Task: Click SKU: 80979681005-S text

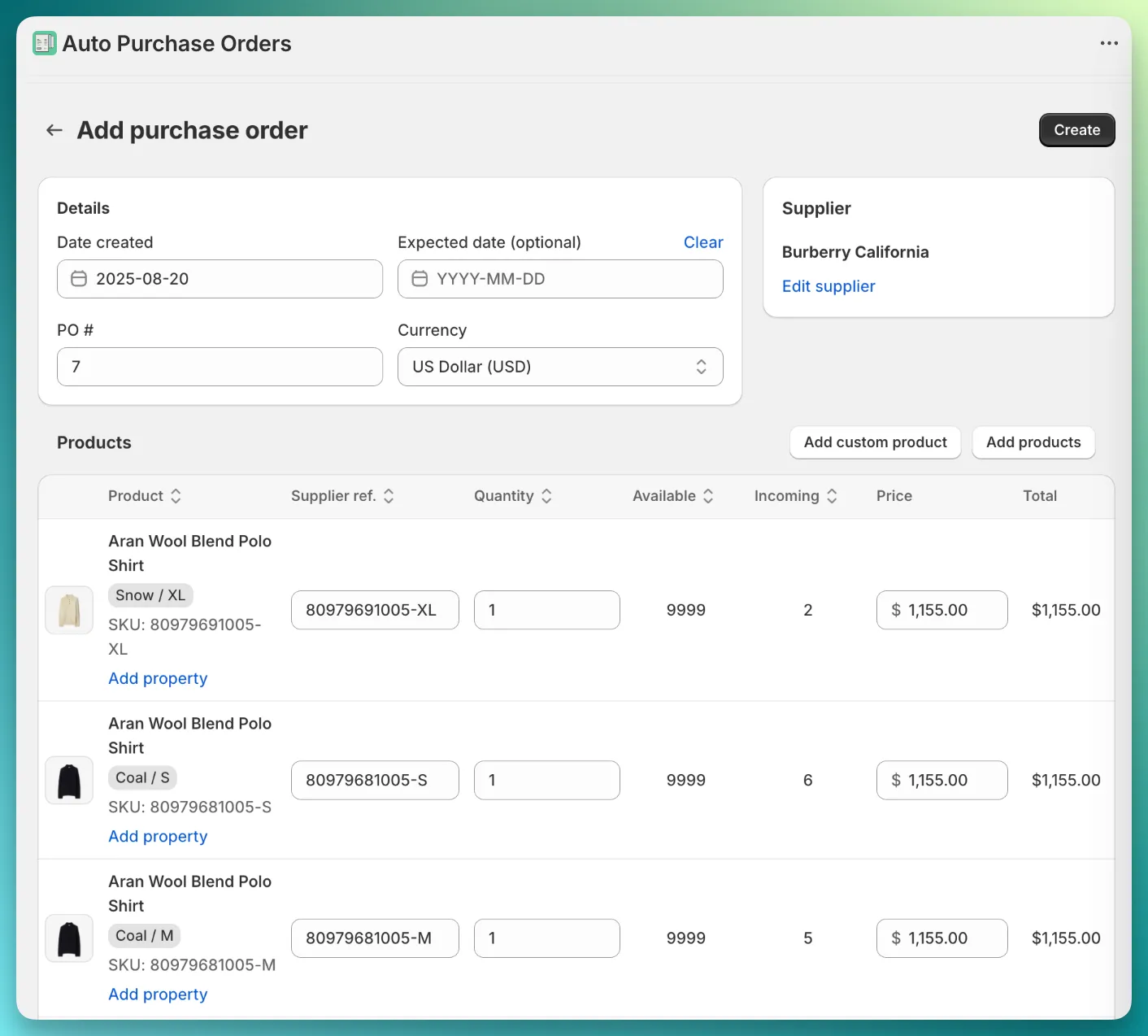Action: pyautogui.click(x=189, y=807)
